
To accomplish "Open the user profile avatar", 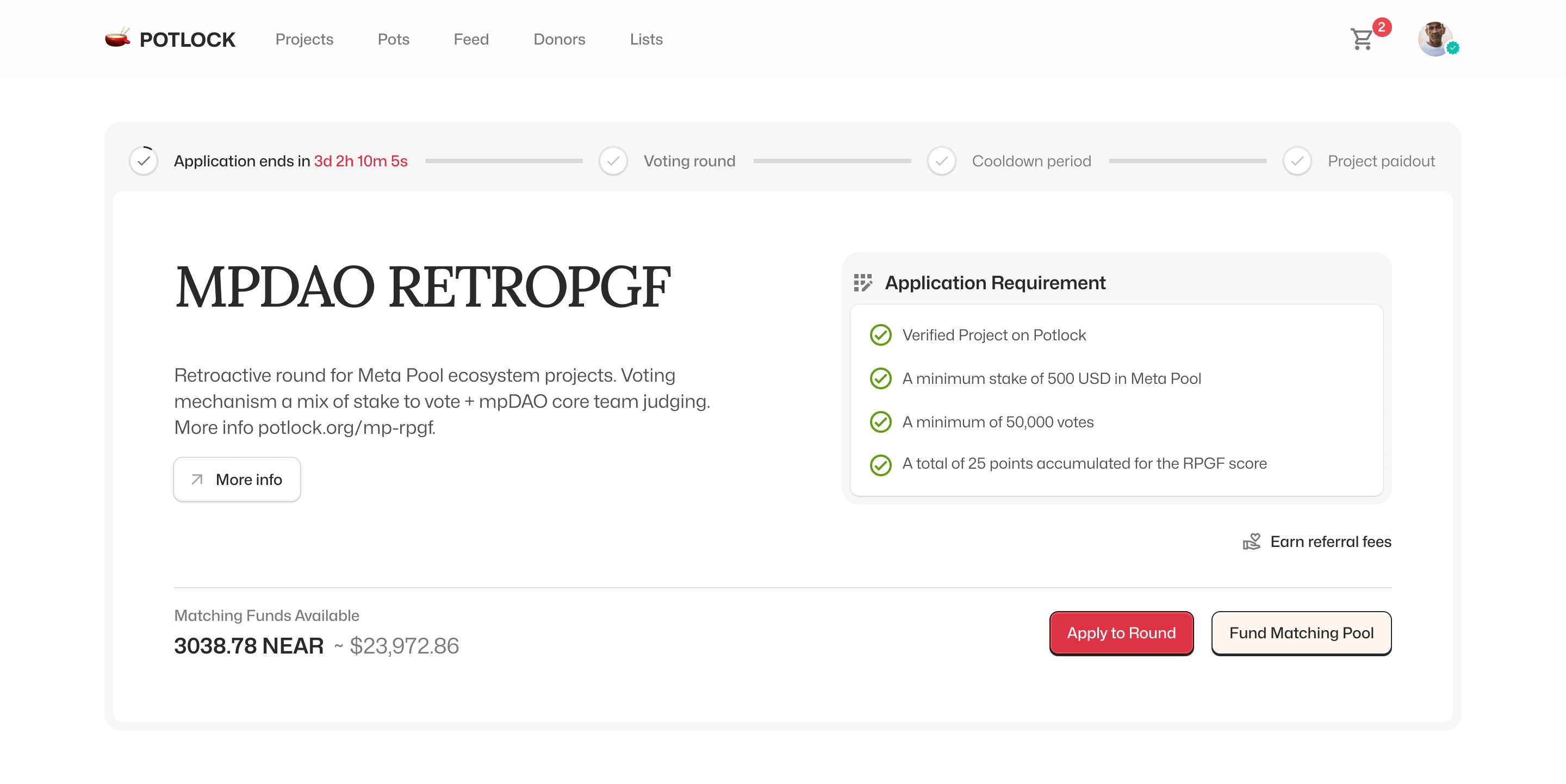I will [1435, 39].
